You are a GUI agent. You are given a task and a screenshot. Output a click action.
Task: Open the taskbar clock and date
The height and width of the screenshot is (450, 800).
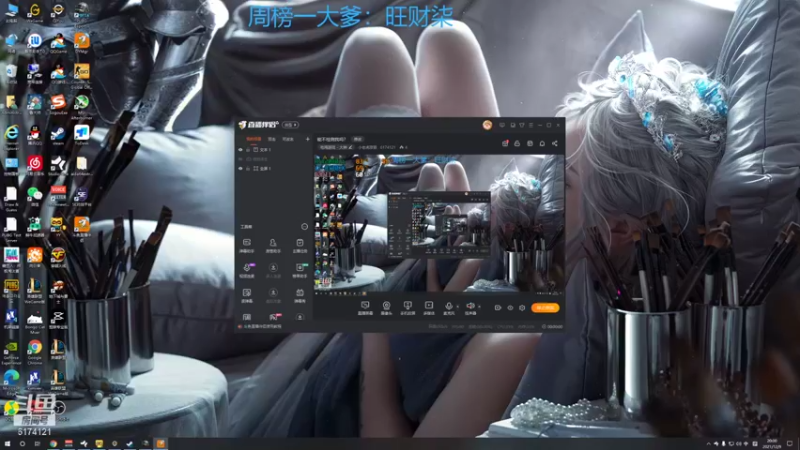point(772,444)
